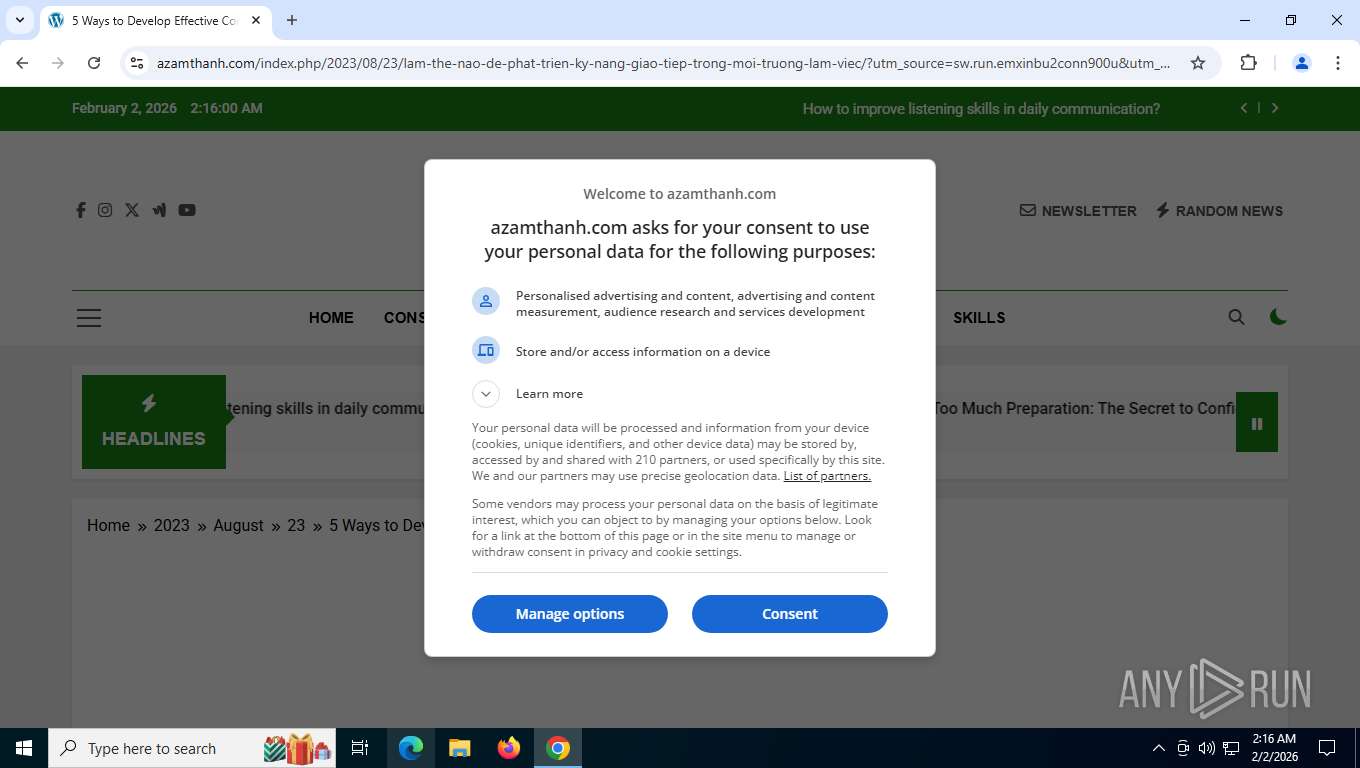Viewport: 1360px width, 768px height.
Task: Open the List of partners link
Action: [827, 476]
